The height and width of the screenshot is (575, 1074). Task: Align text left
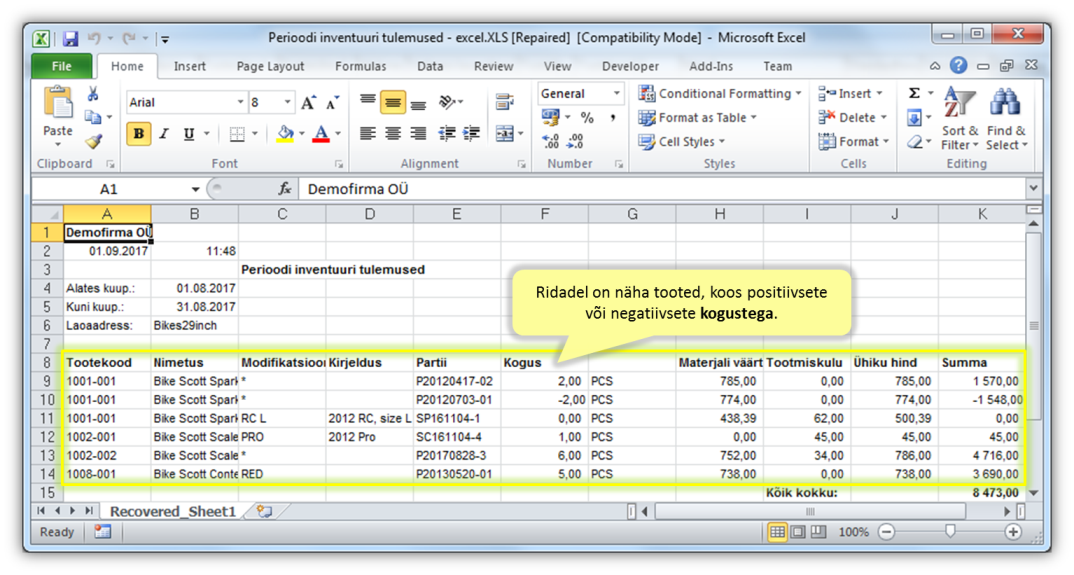pyautogui.click(x=368, y=134)
